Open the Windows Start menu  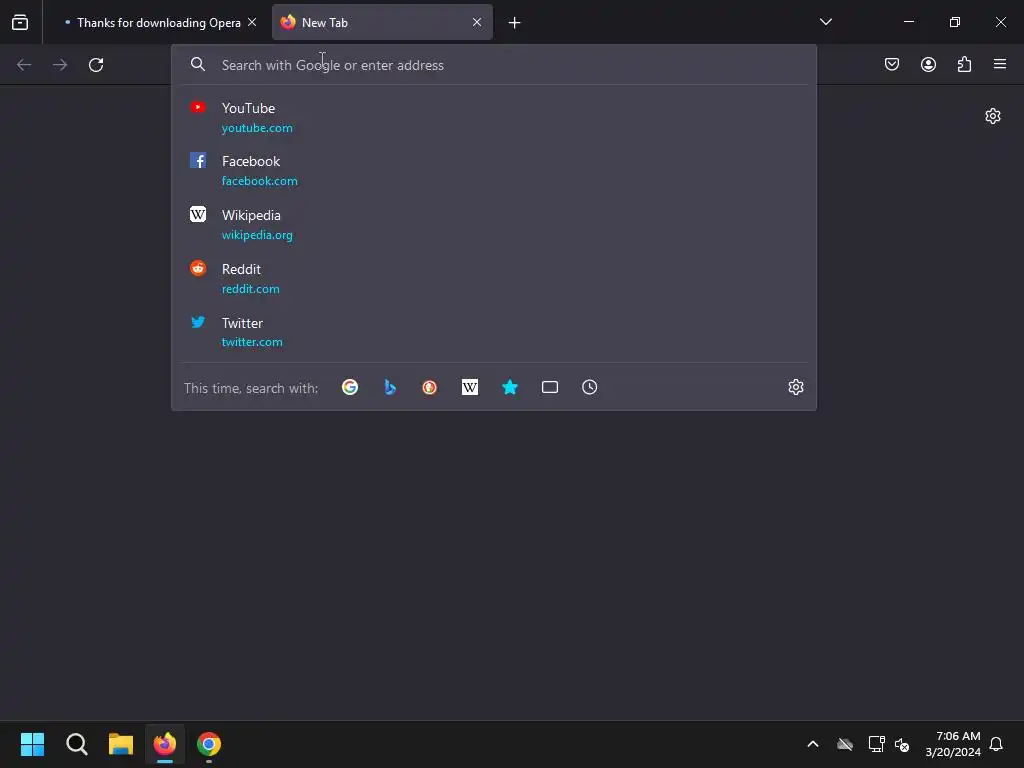33,744
